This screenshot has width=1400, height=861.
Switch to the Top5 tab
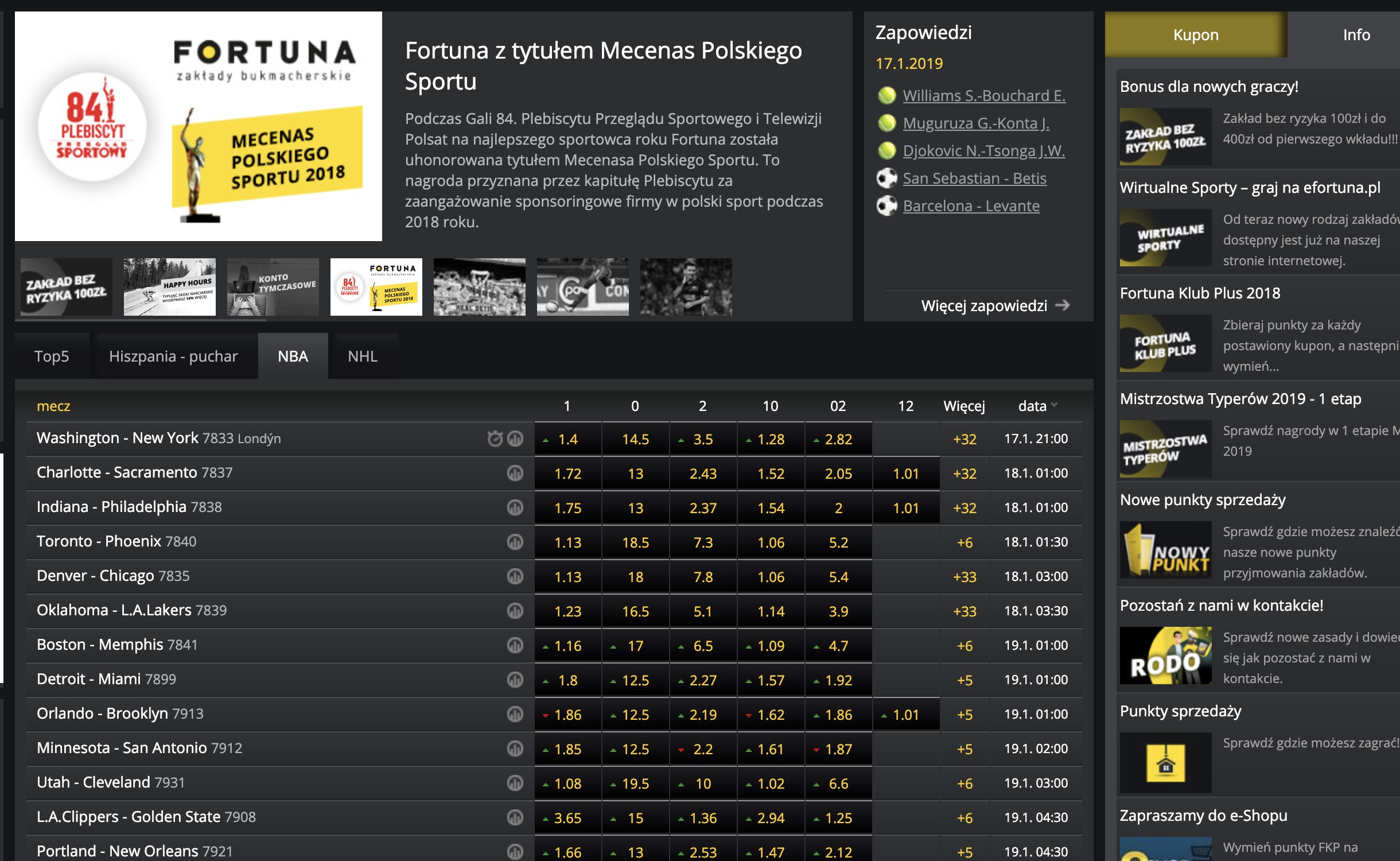point(52,356)
